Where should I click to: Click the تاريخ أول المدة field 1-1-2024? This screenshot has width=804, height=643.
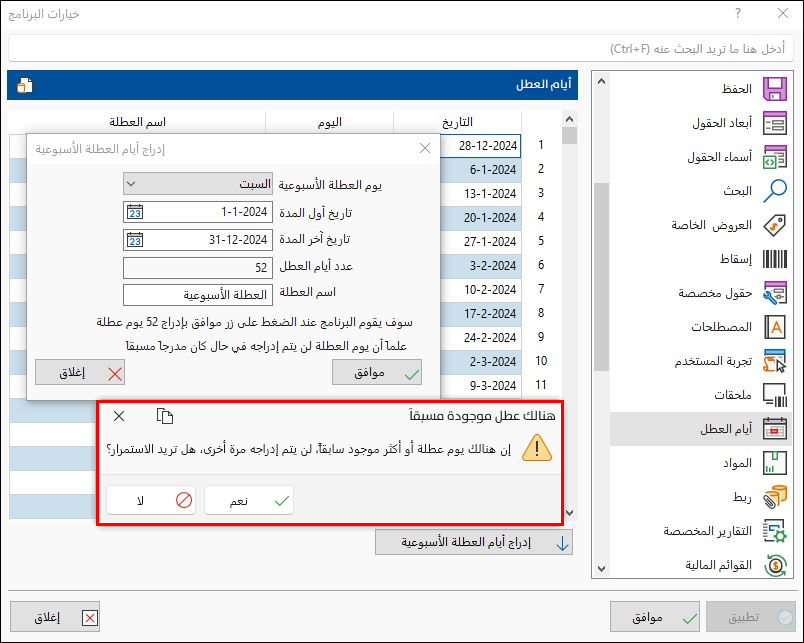[197, 212]
